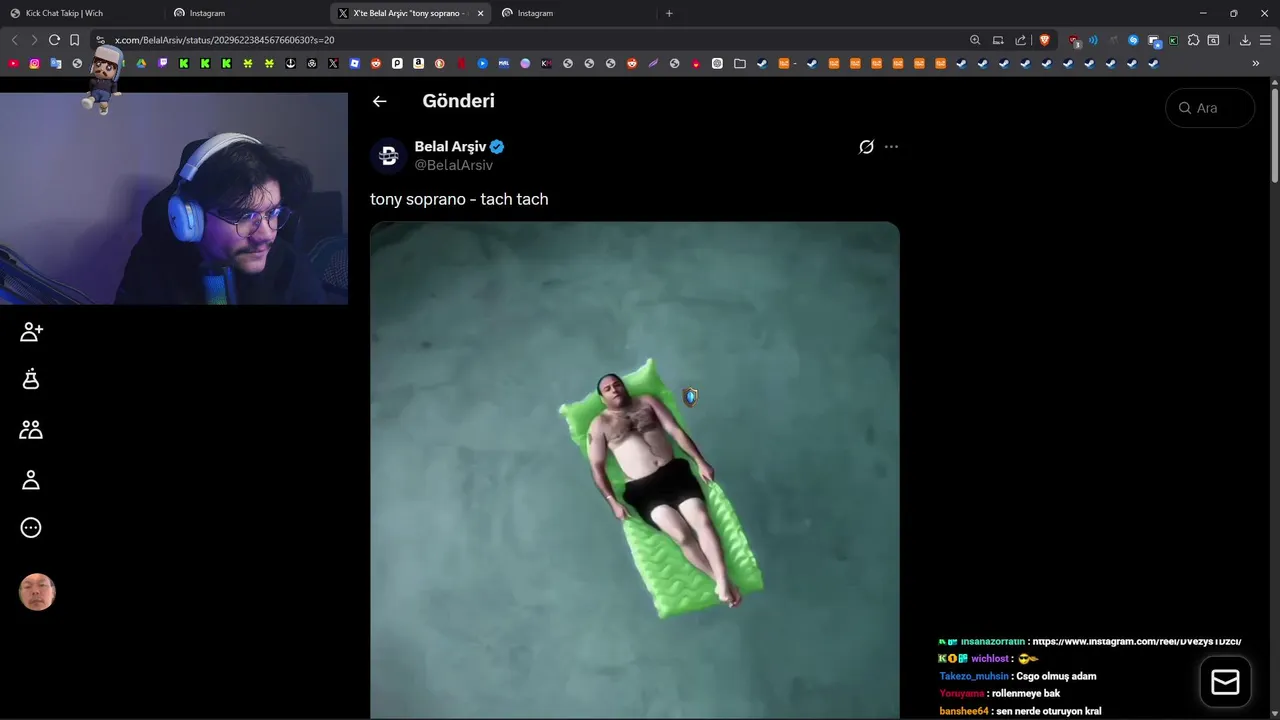Click the two-people group sidebar icon
Image resolution: width=1280 pixels, height=720 pixels.
pos(31,430)
